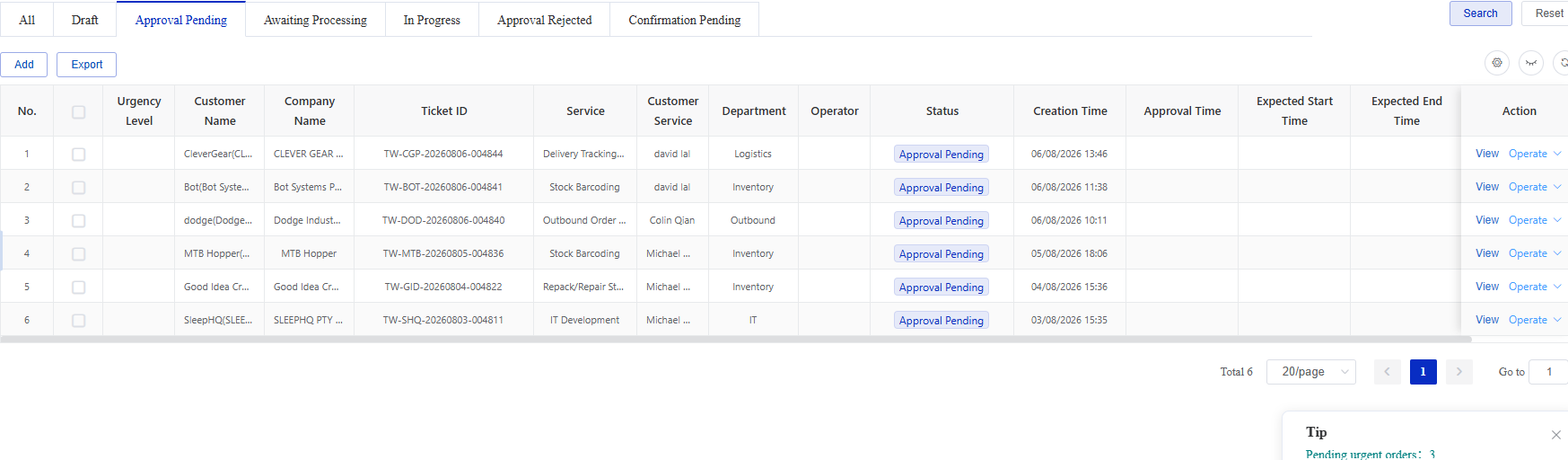Switch to the All tab

27,20
